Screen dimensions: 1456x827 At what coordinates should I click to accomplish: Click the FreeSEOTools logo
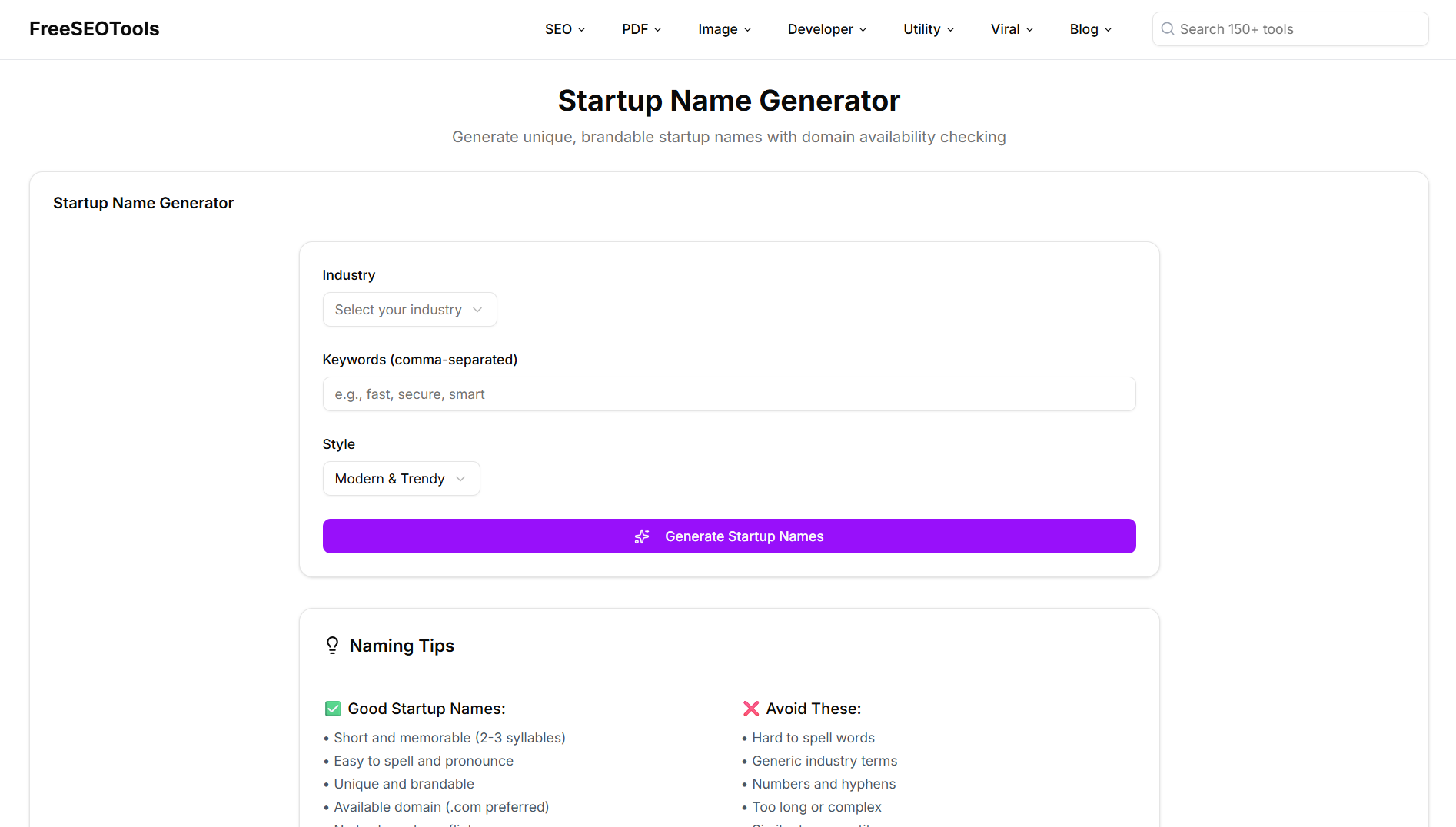pos(94,28)
